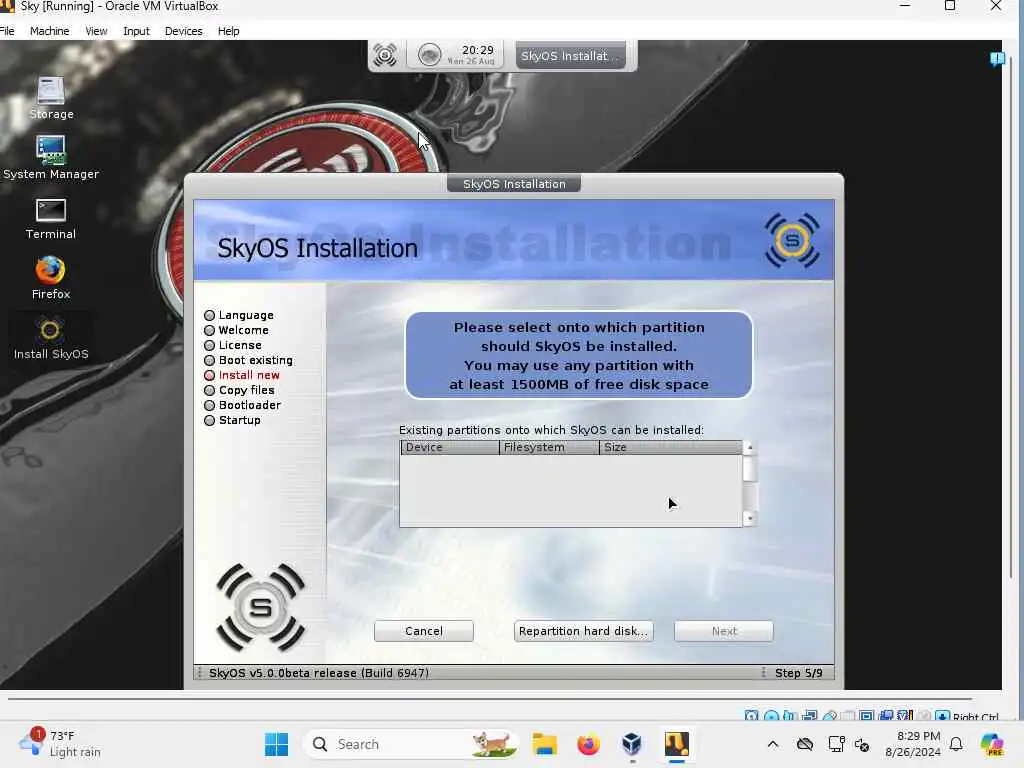Click the Welcome step radio button
The width and height of the screenshot is (1024, 768).
[210, 330]
